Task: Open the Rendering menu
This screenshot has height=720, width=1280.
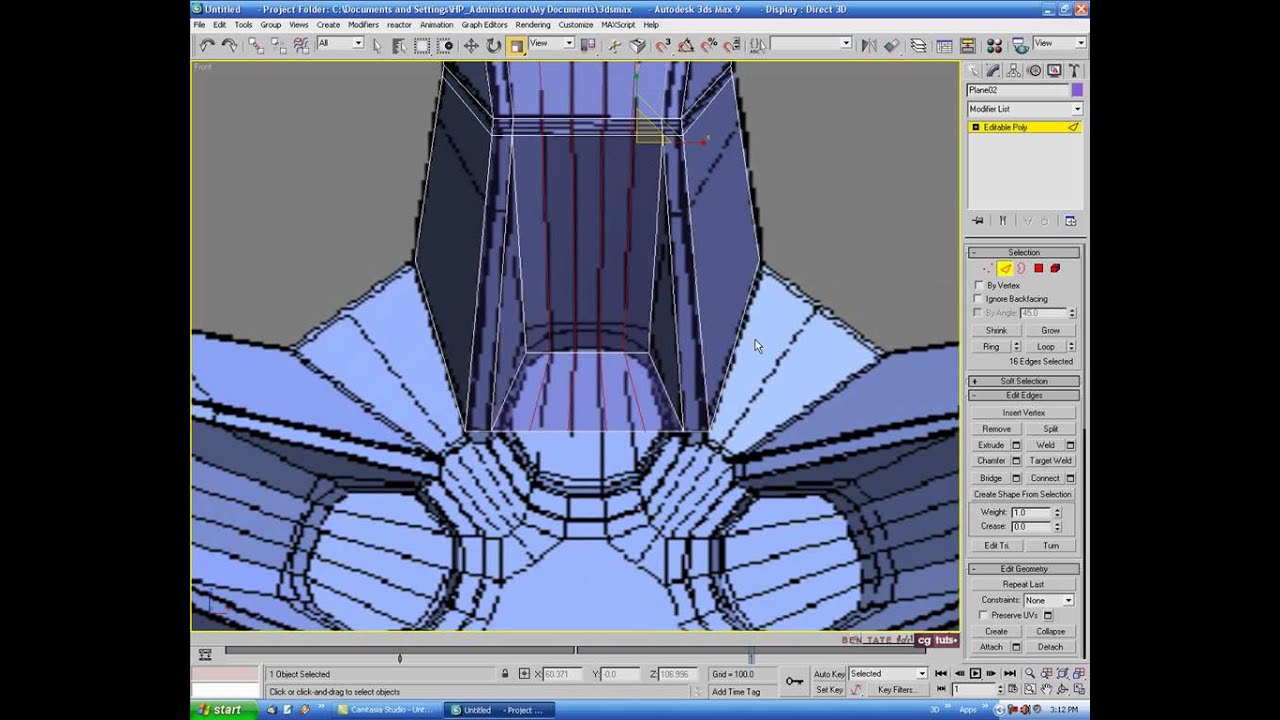Action: [533, 24]
